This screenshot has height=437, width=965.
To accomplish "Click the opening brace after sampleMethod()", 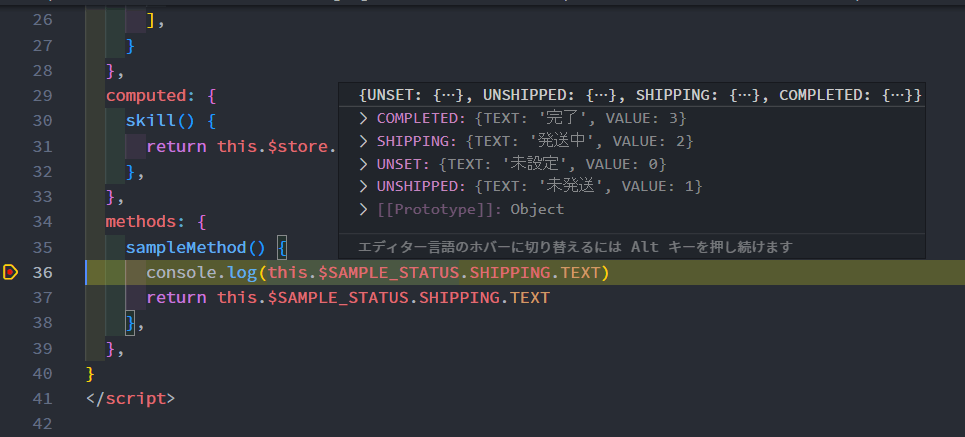I will [x=282, y=247].
